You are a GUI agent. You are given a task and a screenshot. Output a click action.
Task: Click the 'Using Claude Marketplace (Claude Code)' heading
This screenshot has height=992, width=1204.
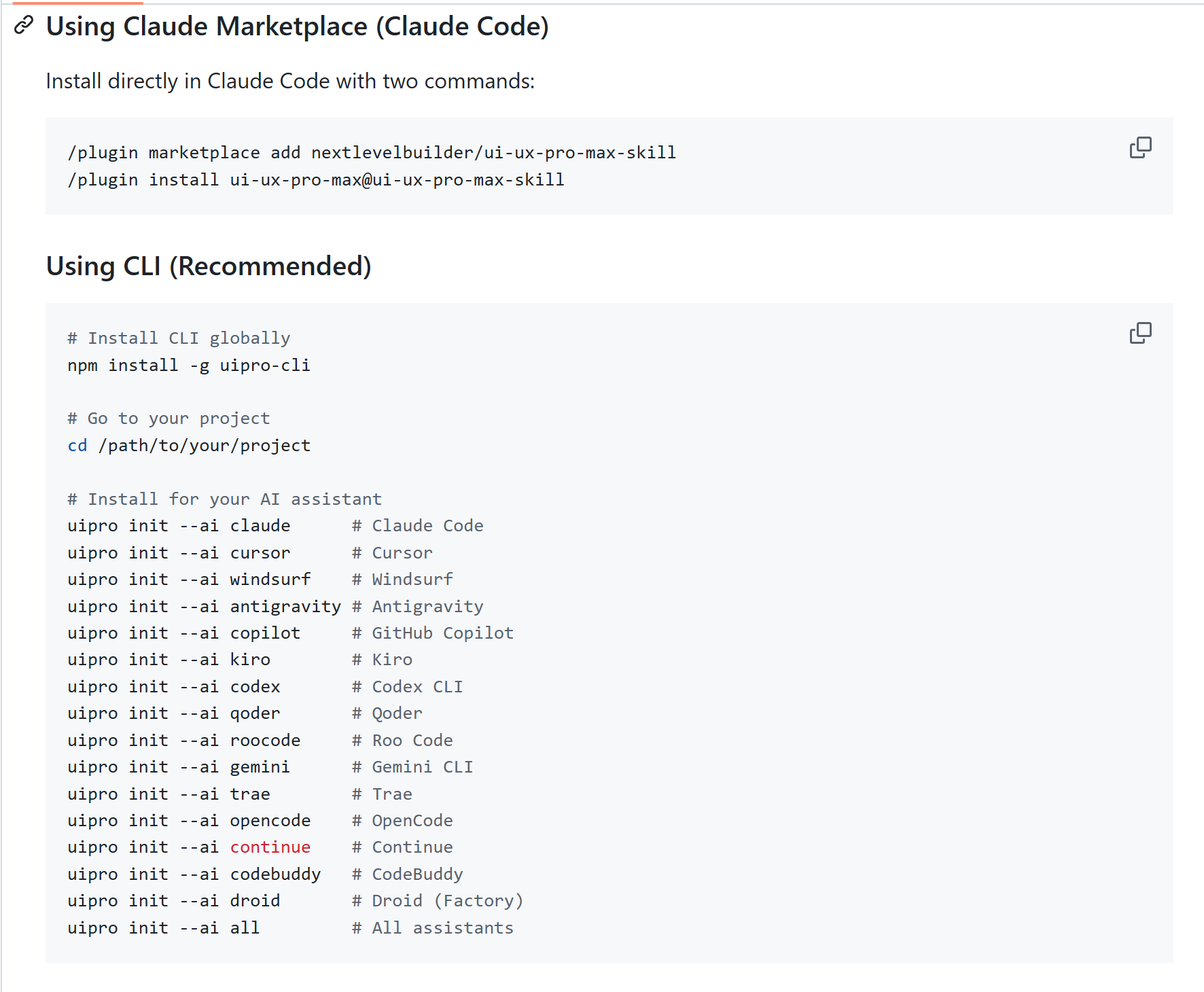point(297,26)
